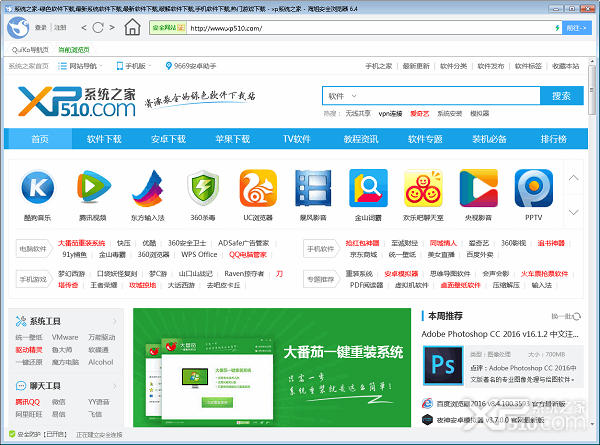Switch to the 当前浏览页 tab

pos(74,50)
